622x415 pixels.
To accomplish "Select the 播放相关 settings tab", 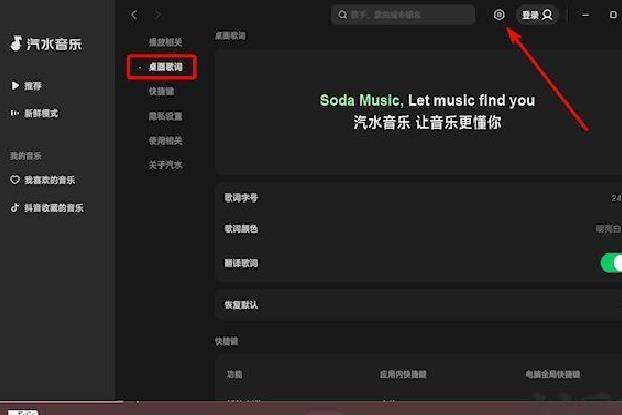I will [x=165, y=42].
